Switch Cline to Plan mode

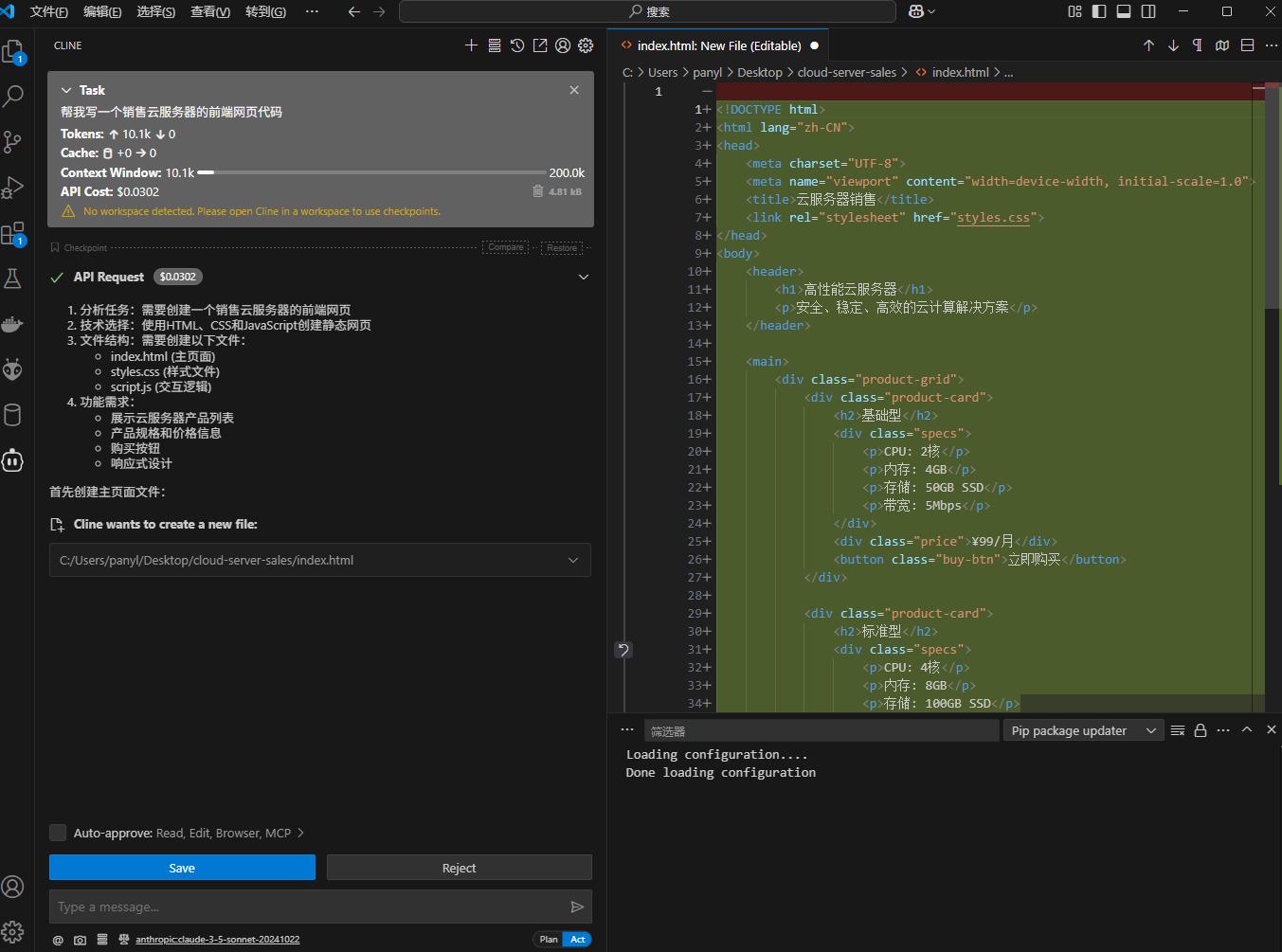(549, 940)
